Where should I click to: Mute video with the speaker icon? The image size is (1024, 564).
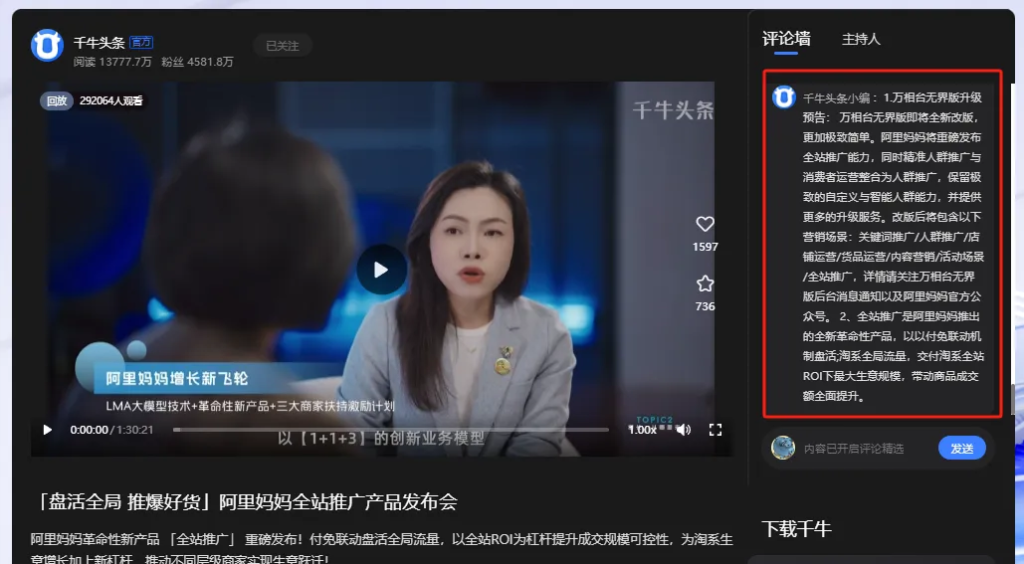pyautogui.click(x=683, y=430)
